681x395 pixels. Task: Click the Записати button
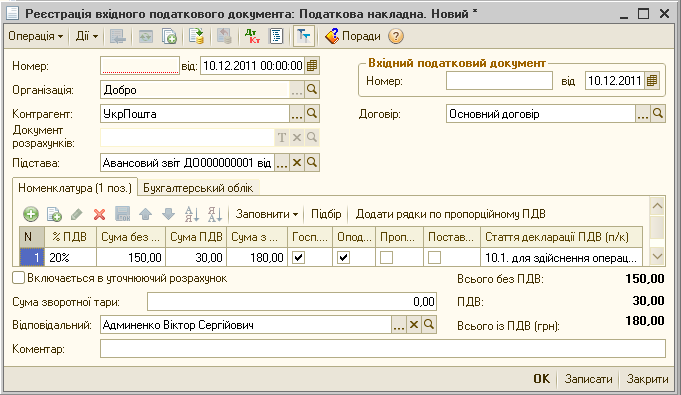(x=588, y=379)
